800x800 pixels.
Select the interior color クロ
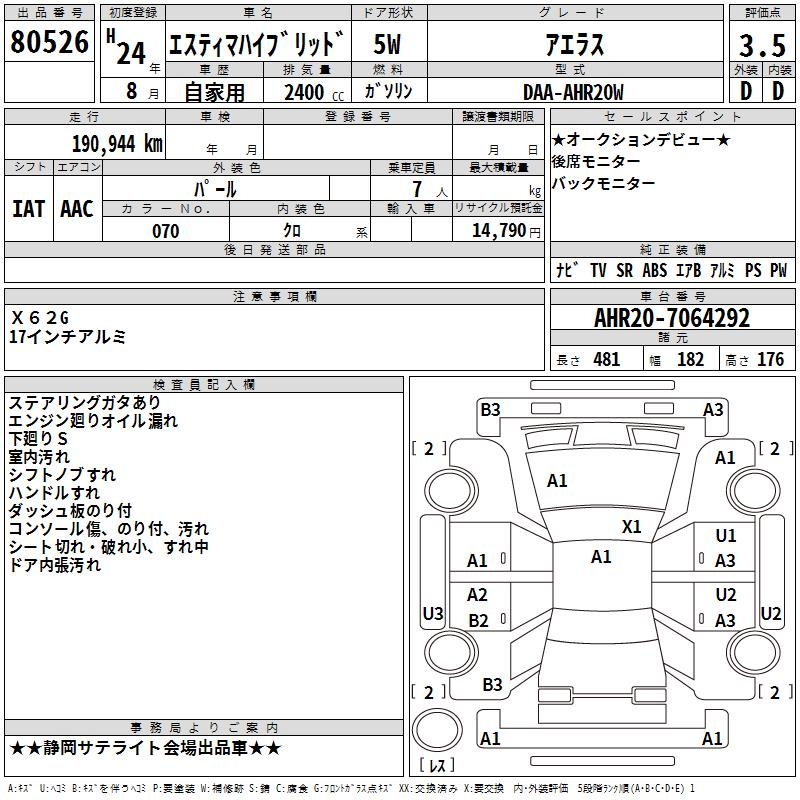pos(292,231)
